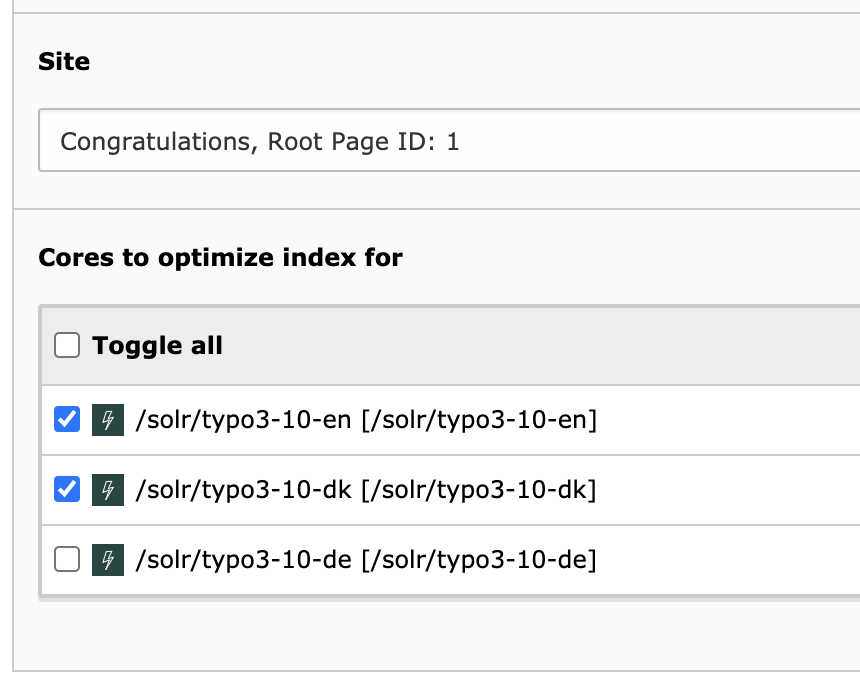Click the bracketed [/solr/typo3-10-dk] path

click(x=478, y=490)
